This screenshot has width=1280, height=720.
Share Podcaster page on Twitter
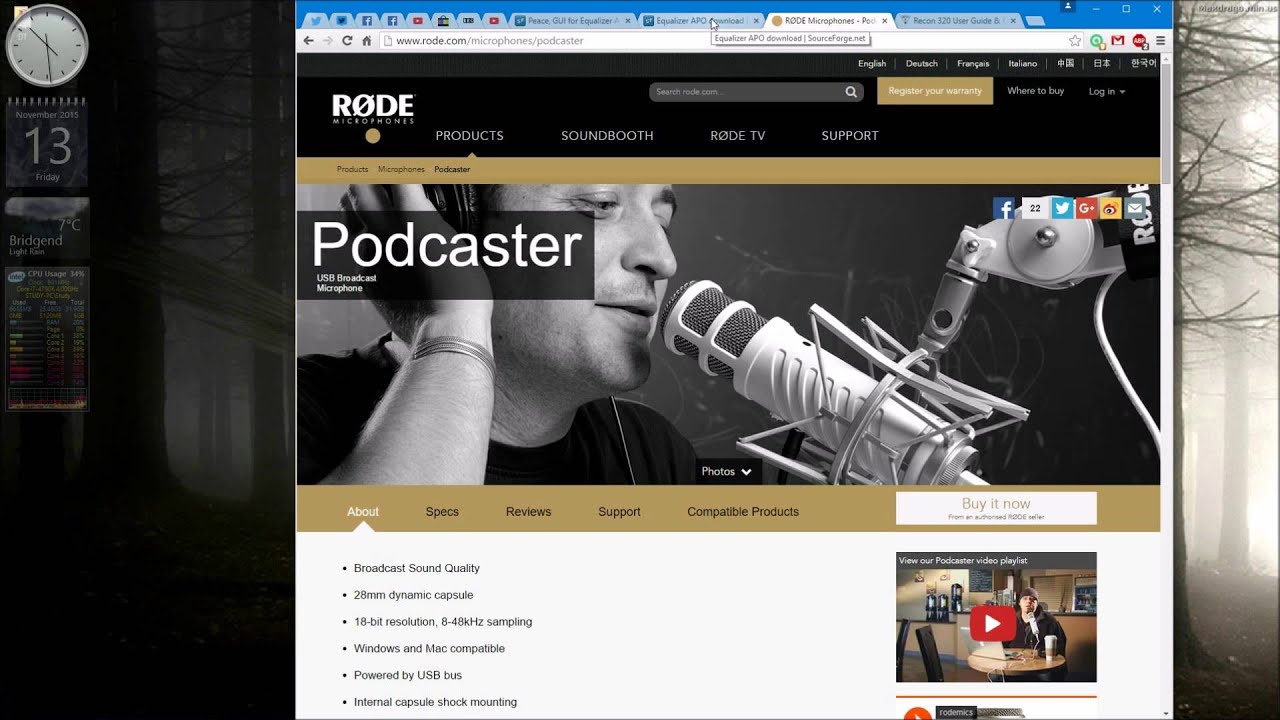(1062, 208)
